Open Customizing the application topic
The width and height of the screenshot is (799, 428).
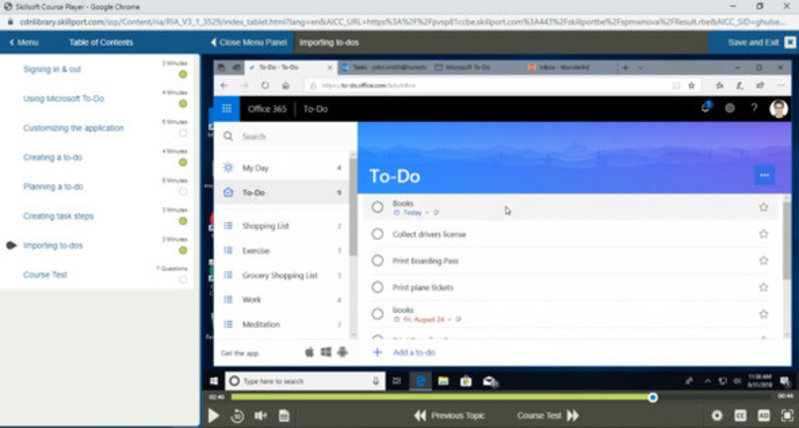[73, 128]
